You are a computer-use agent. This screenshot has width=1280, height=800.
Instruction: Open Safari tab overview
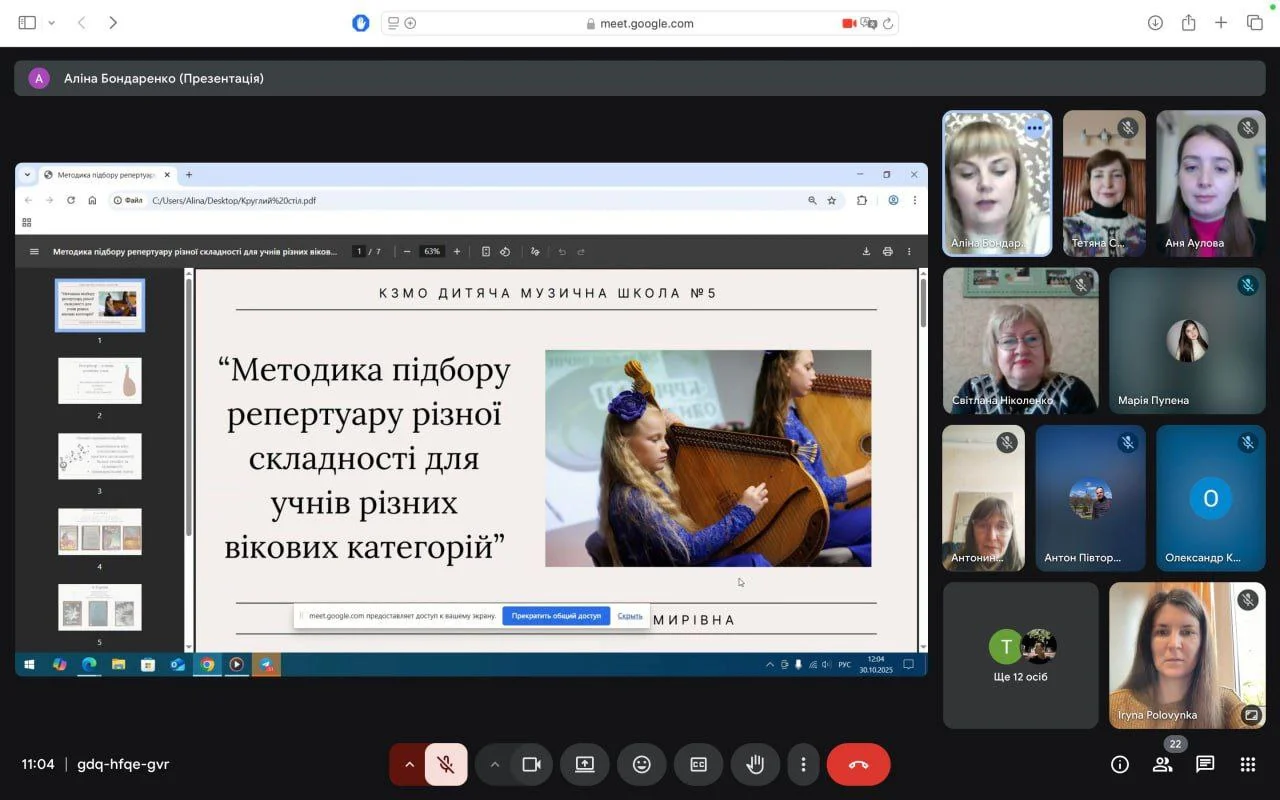point(1254,23)
